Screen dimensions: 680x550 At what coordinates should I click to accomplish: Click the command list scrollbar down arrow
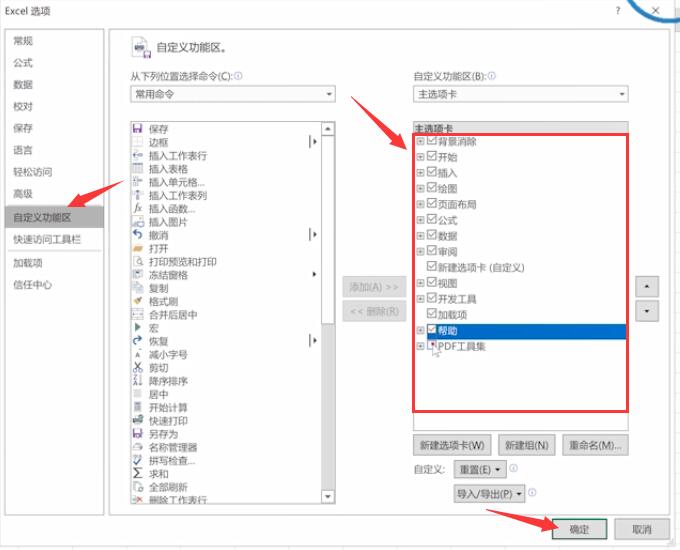(x=328, y=496)
